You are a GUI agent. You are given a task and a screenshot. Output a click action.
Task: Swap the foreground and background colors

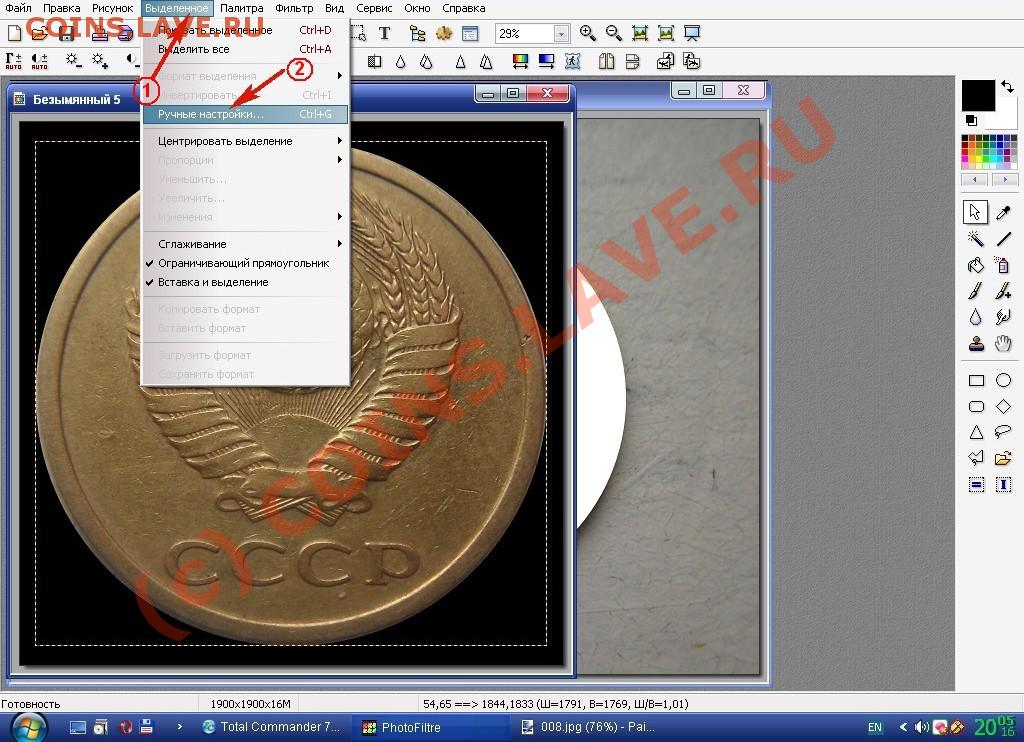pyautogui.click(x=1008, y=86)
